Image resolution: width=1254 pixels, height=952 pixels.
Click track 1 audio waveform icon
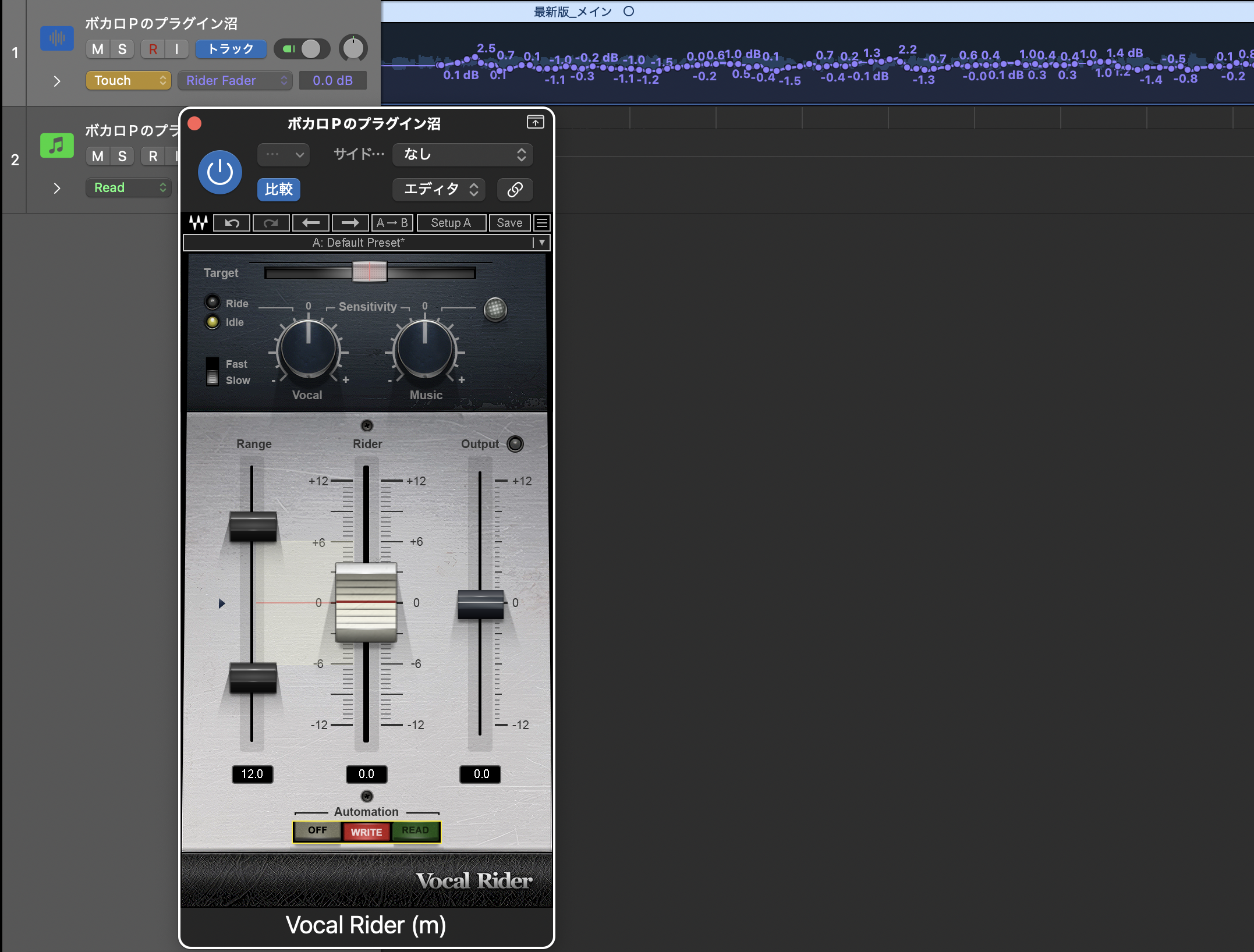pyautogui.click(x=57, y=38)
